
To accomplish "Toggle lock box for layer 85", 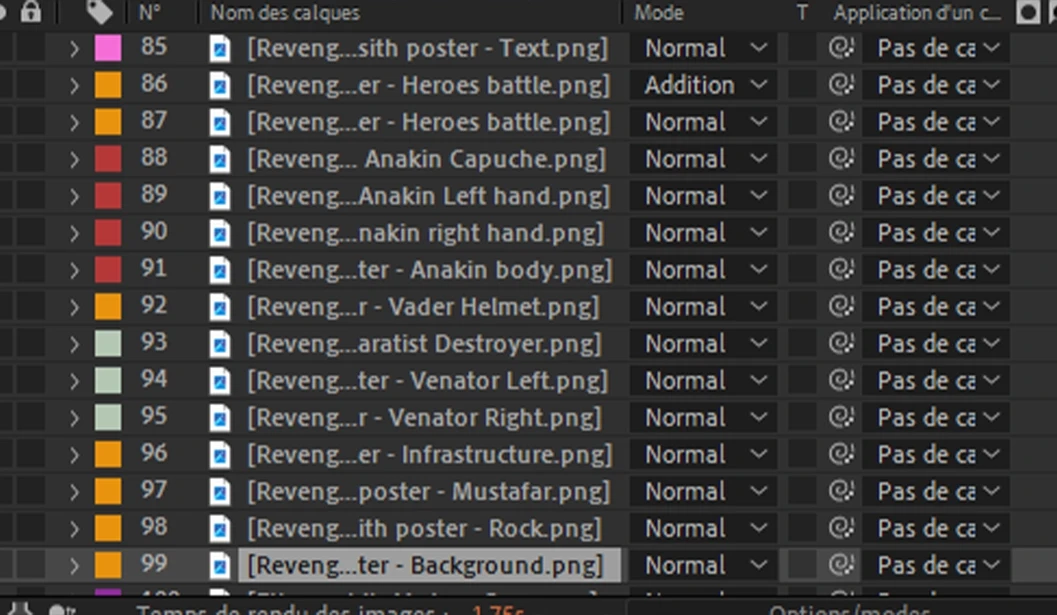I will pyautogui.click(x=31, y=48).
